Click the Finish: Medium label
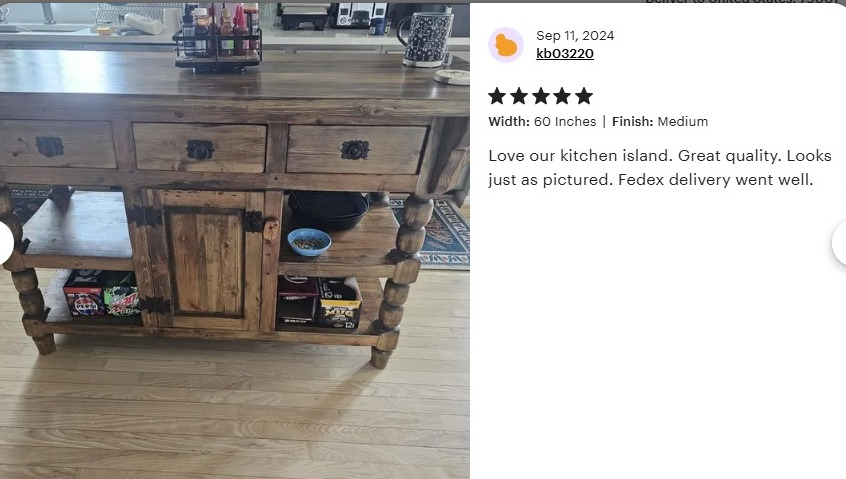The width and height of the screenshot is (846, 479). (660, 121)
